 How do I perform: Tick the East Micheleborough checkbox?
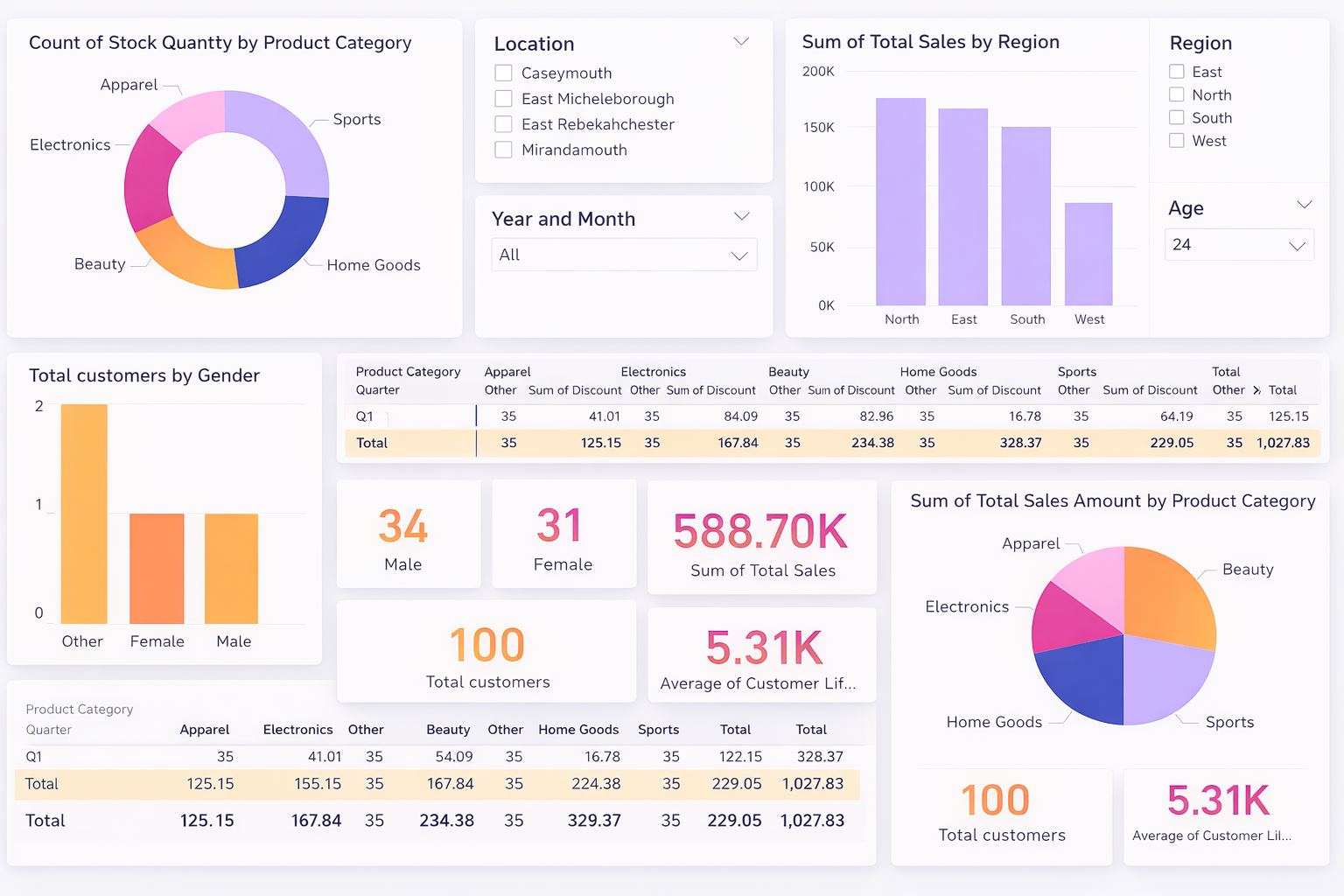[503, 98]
